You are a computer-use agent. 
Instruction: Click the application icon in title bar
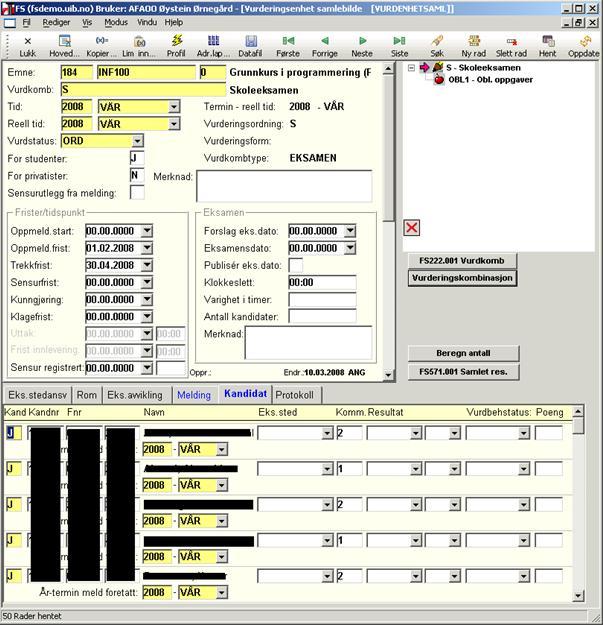6,8
